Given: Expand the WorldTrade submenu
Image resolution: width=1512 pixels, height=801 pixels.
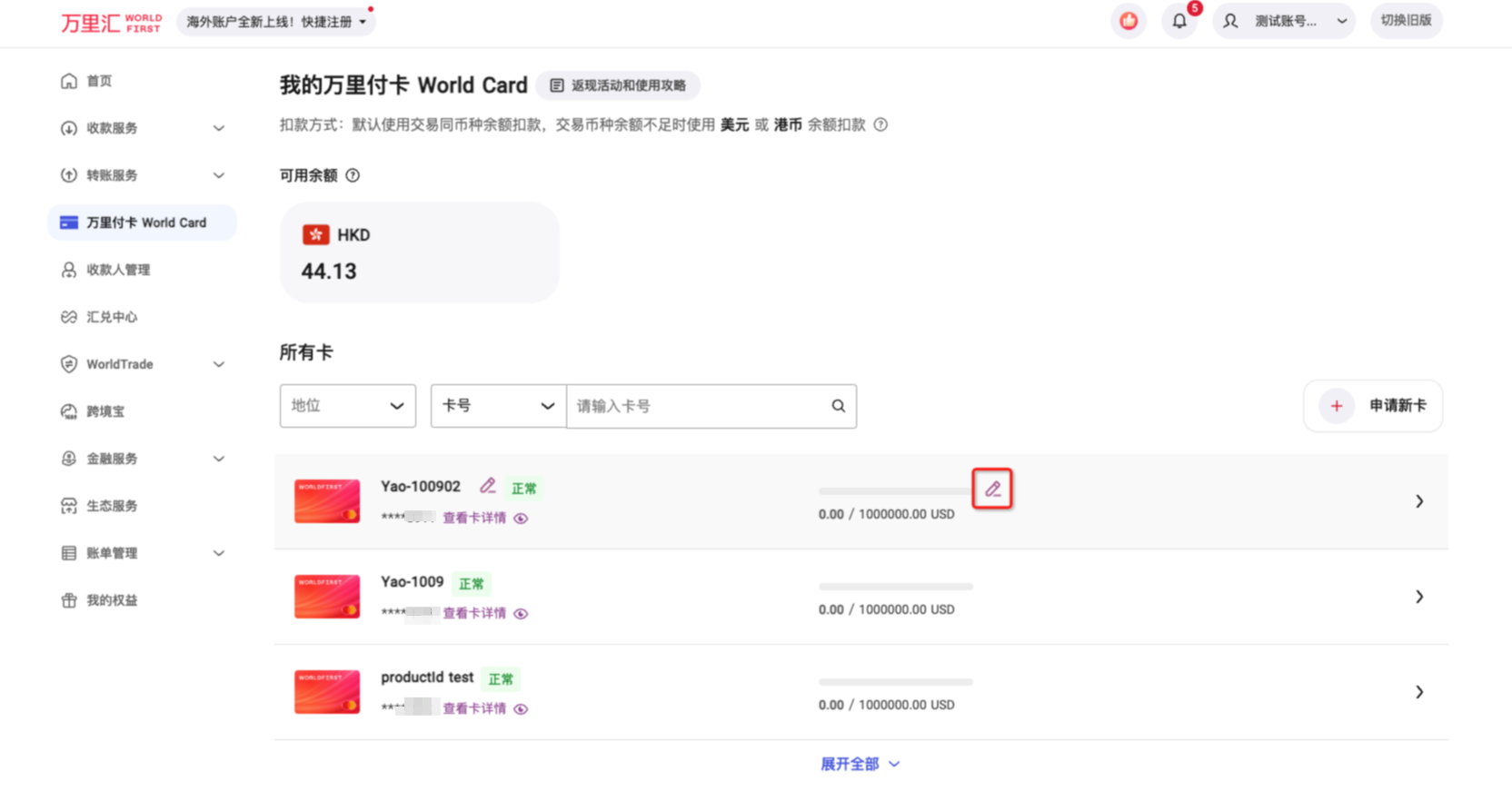Looking at the screenshot, I should [219, 364].
